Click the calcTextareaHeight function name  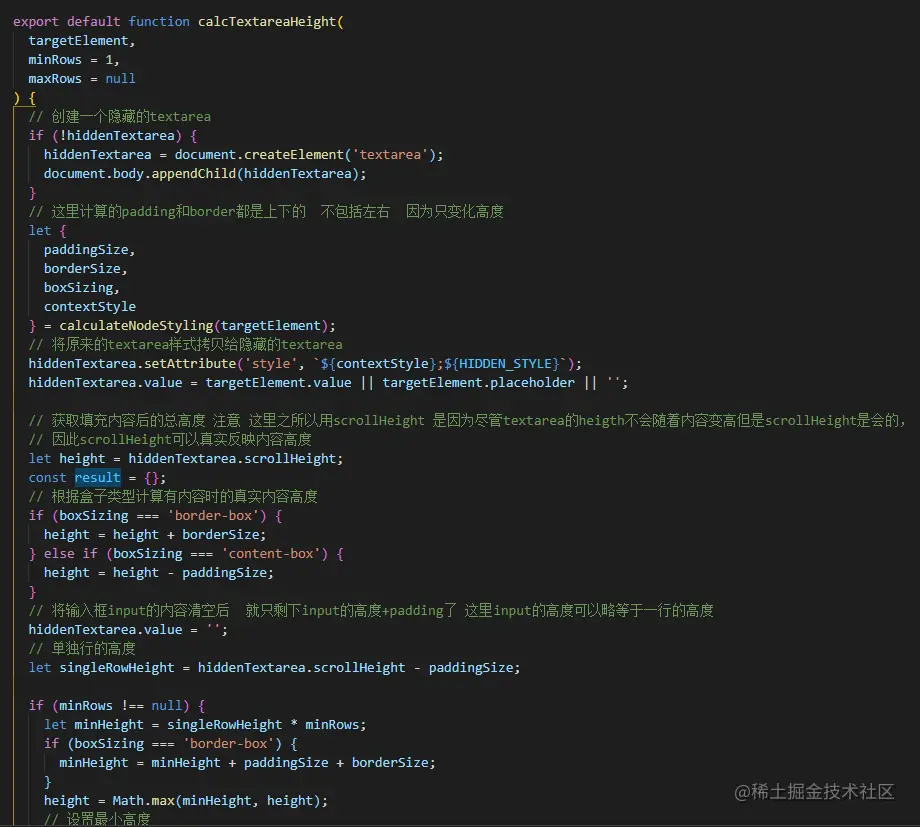tap(268, 22)
